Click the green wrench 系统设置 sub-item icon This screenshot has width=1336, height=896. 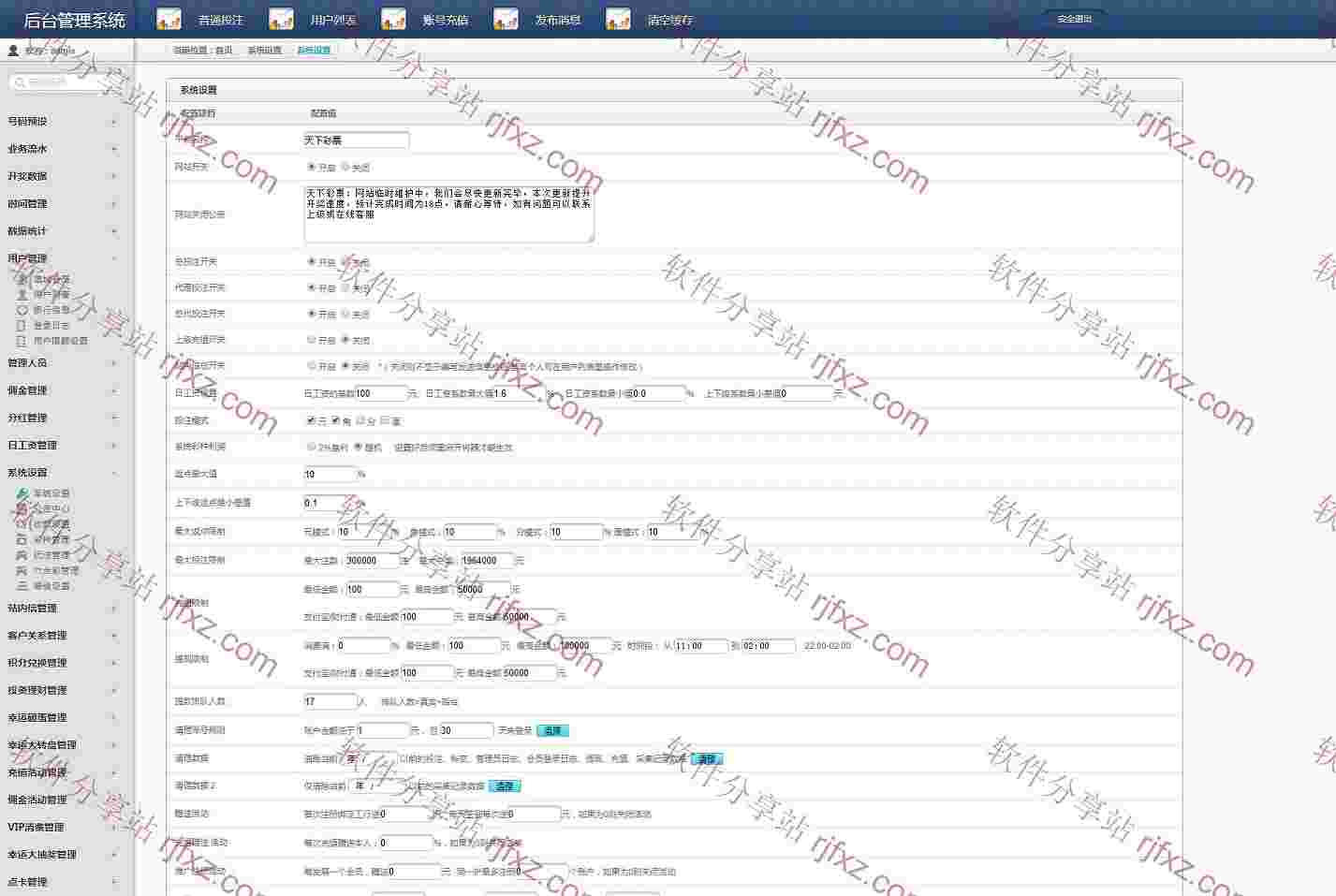(22, 493)
